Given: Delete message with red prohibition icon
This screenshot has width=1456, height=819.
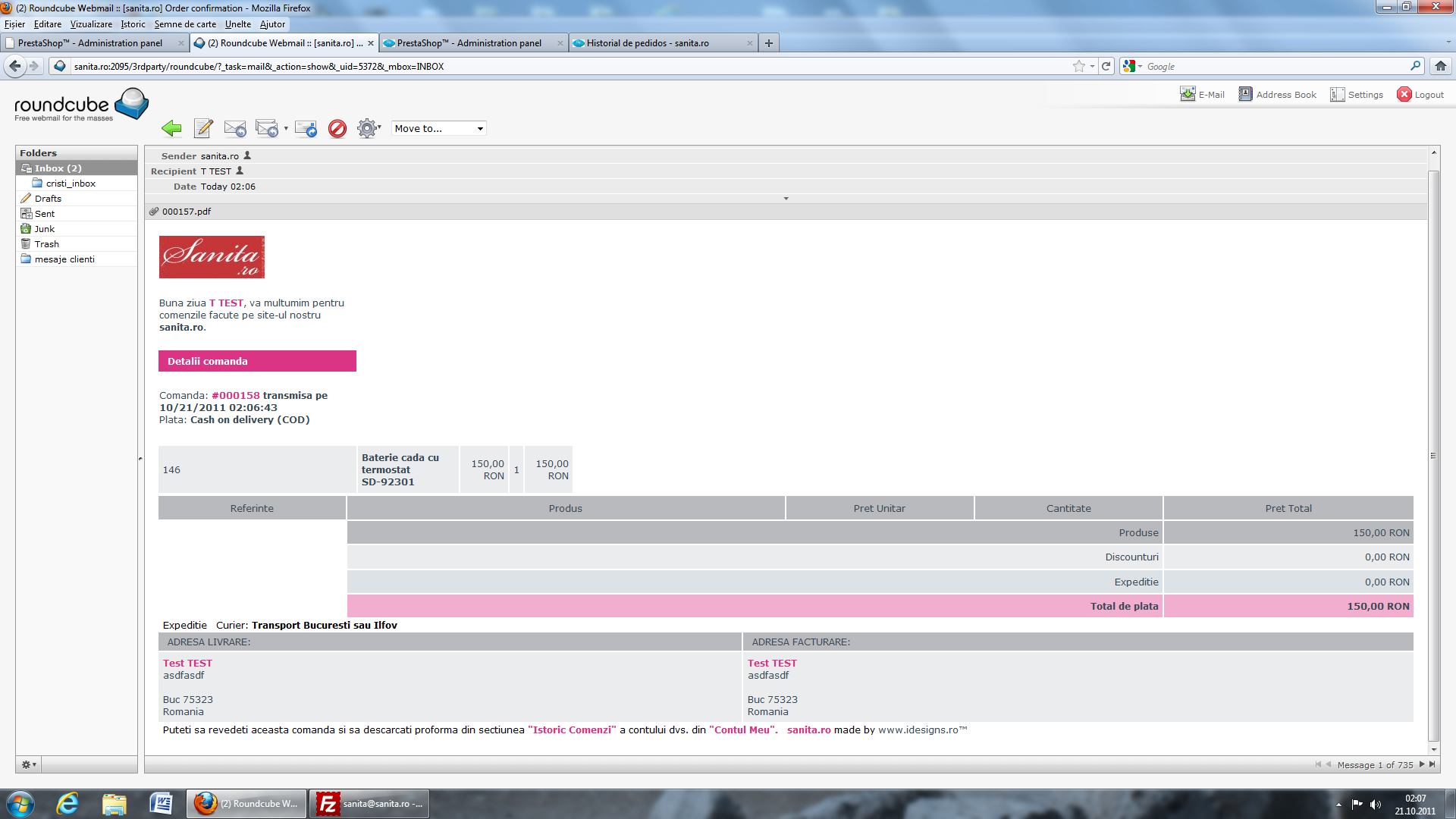Looking at the screenshot, I should pos(337,128).
